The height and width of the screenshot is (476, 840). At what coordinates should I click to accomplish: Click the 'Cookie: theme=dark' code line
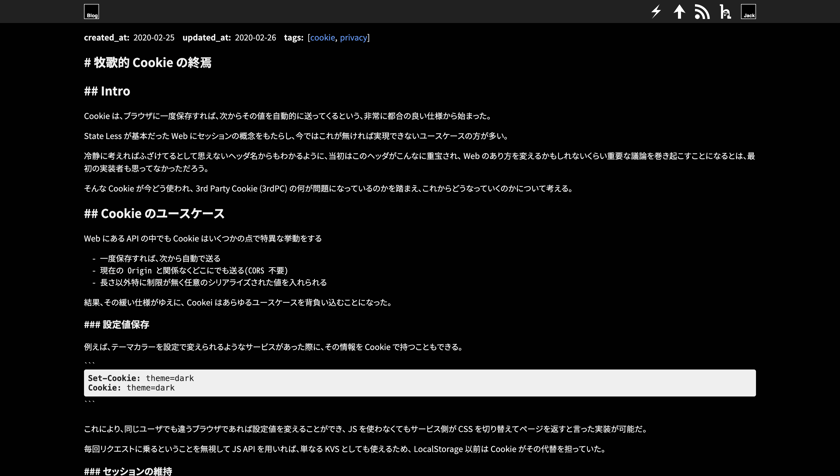coord(131,388)
